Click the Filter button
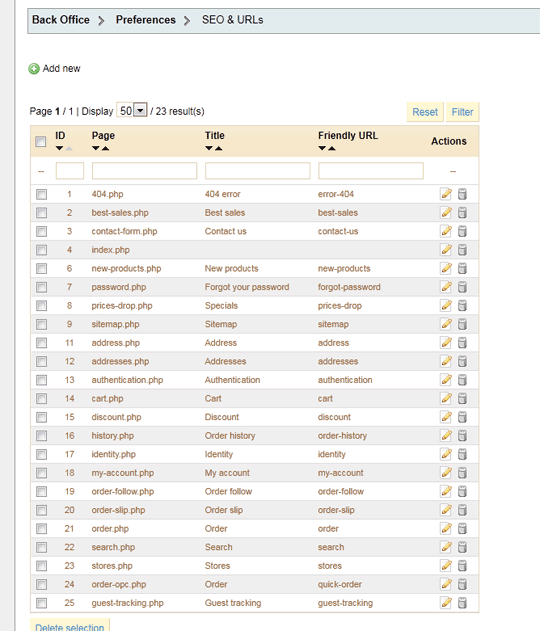The width and height of the screenshot is (540, 631). point(462,112)
